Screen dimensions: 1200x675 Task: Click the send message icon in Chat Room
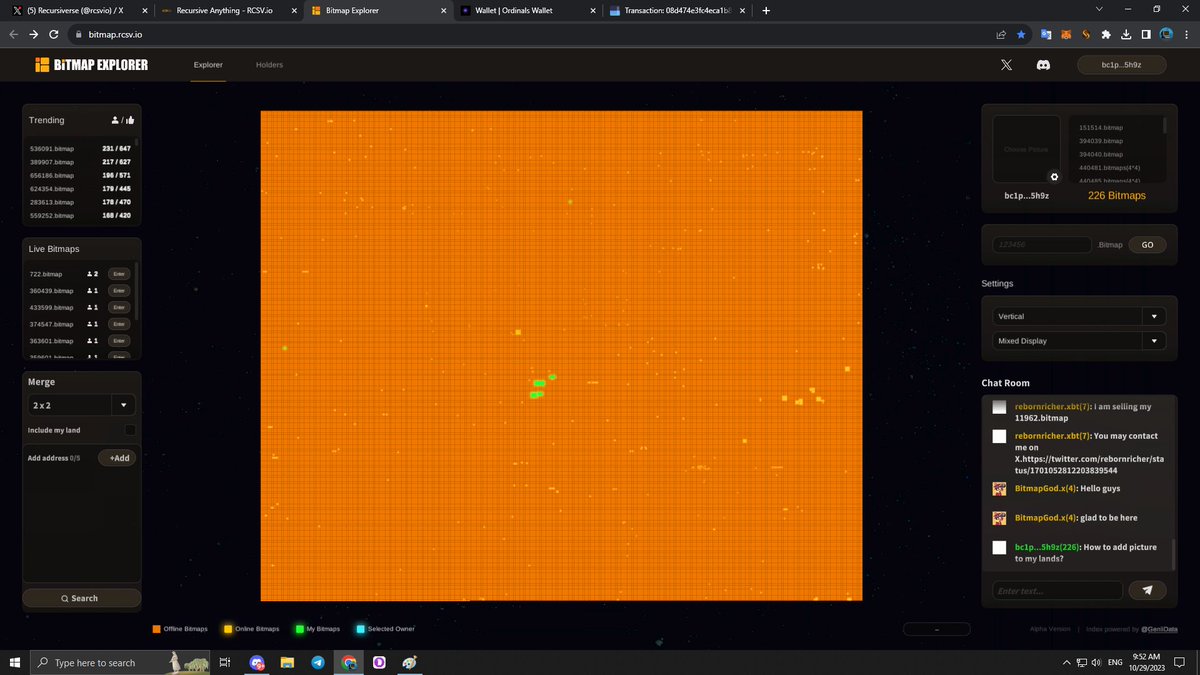[x=1147, y=590]
